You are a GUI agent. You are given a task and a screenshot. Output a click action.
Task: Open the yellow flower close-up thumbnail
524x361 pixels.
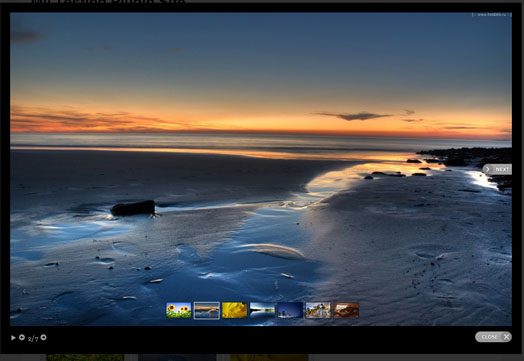point(235,310)
